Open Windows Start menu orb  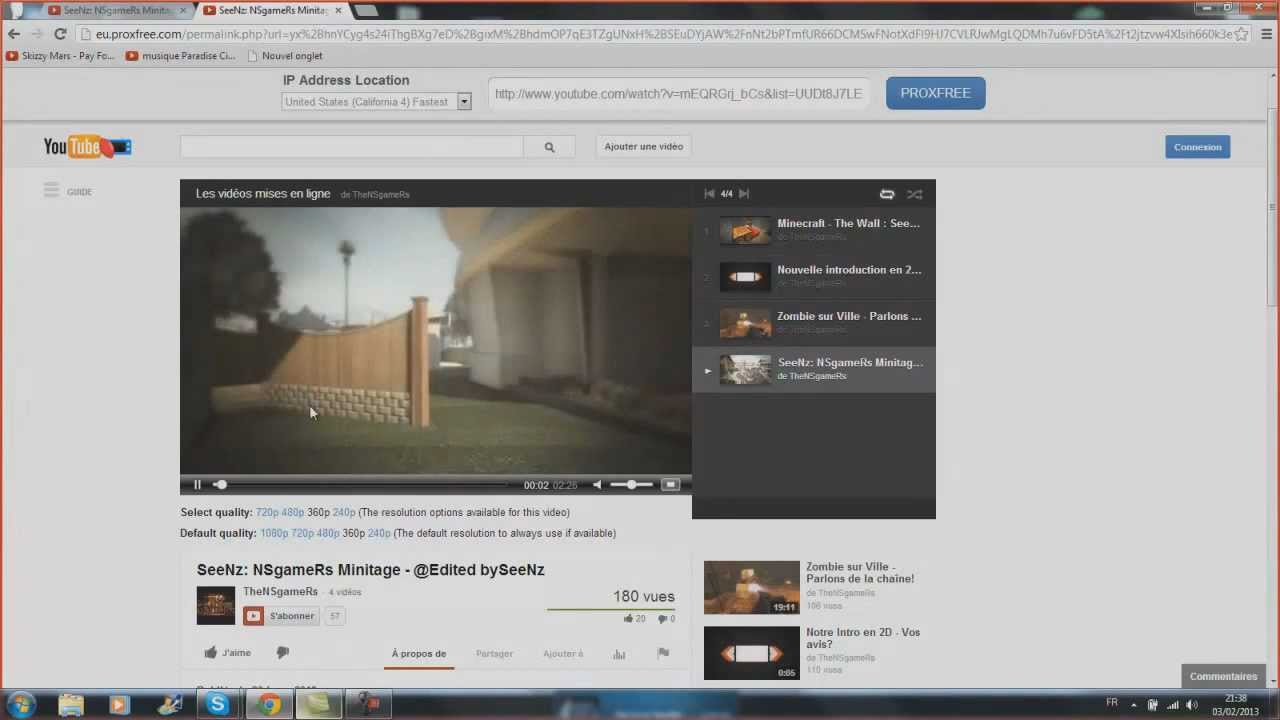click(x=20, y=704)
